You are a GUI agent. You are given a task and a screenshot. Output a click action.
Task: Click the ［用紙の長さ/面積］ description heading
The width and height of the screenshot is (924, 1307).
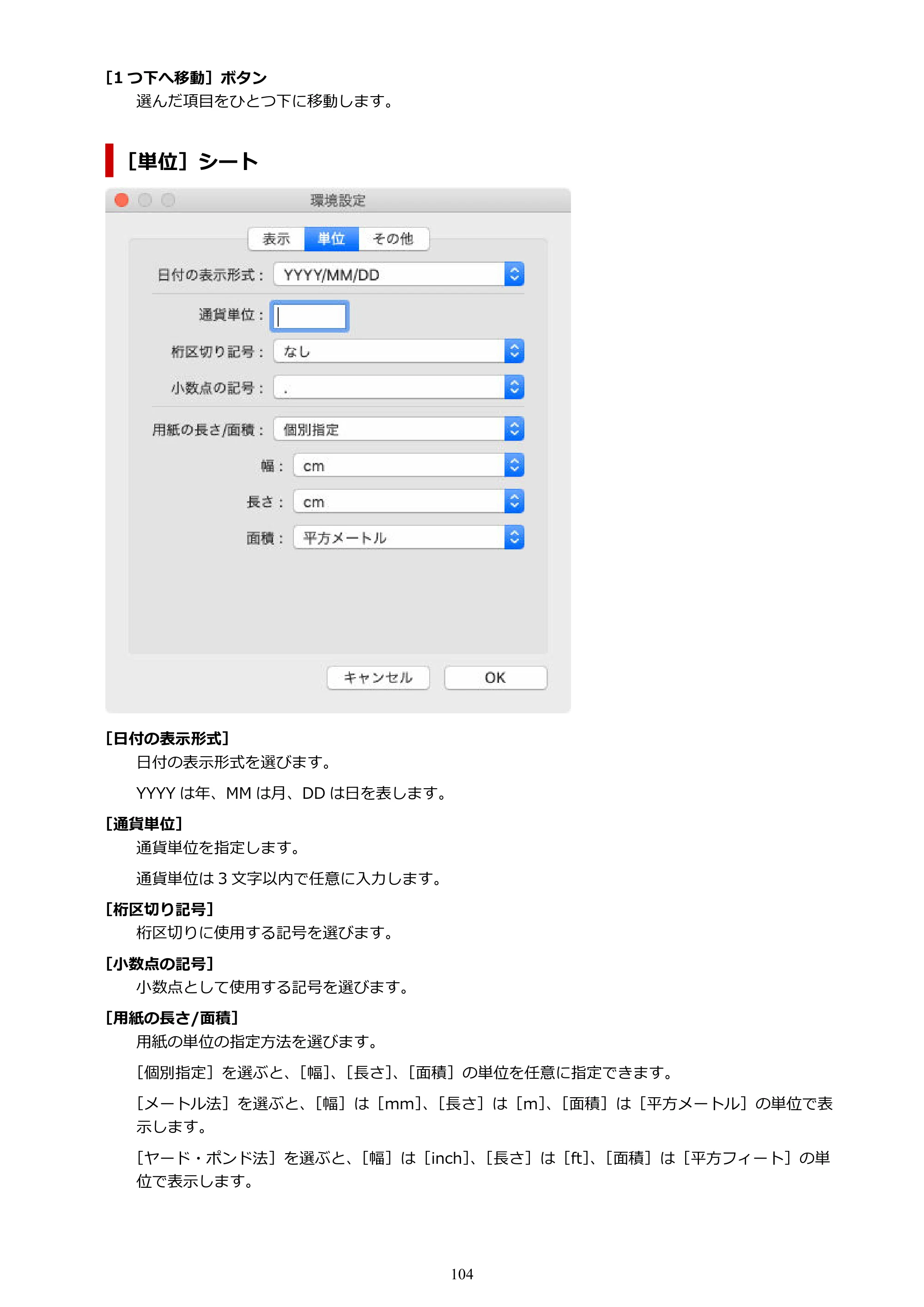click(x=172, y=1018)
